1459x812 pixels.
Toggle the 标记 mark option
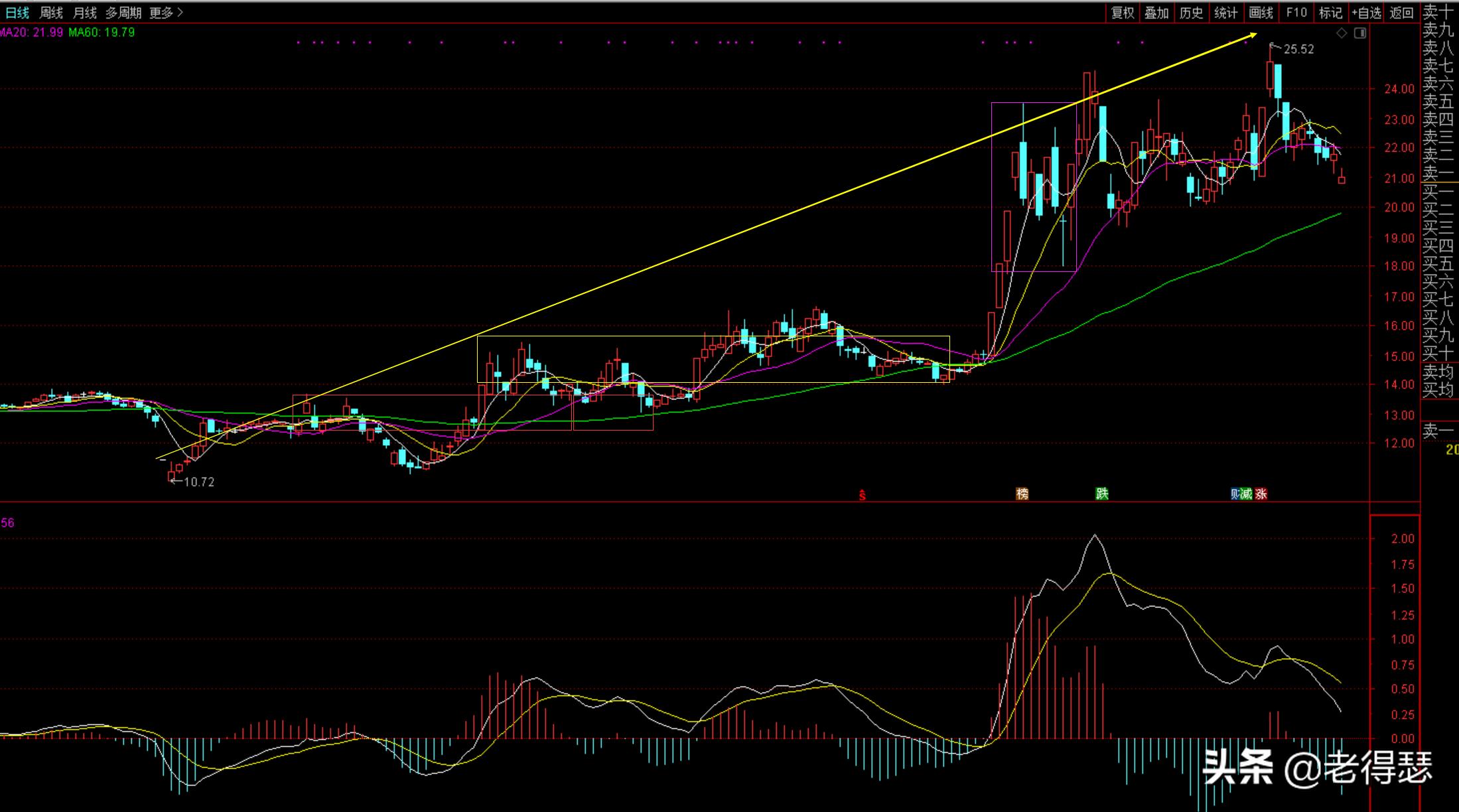pyautogui.click(x=1330, y=13)
